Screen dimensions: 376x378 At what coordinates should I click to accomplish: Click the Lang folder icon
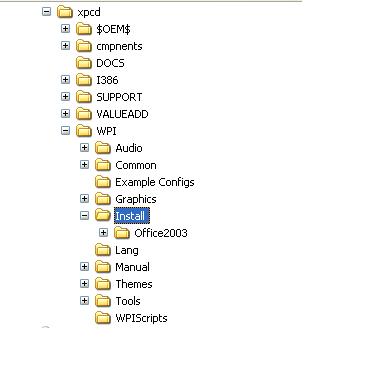click(103, 250)
